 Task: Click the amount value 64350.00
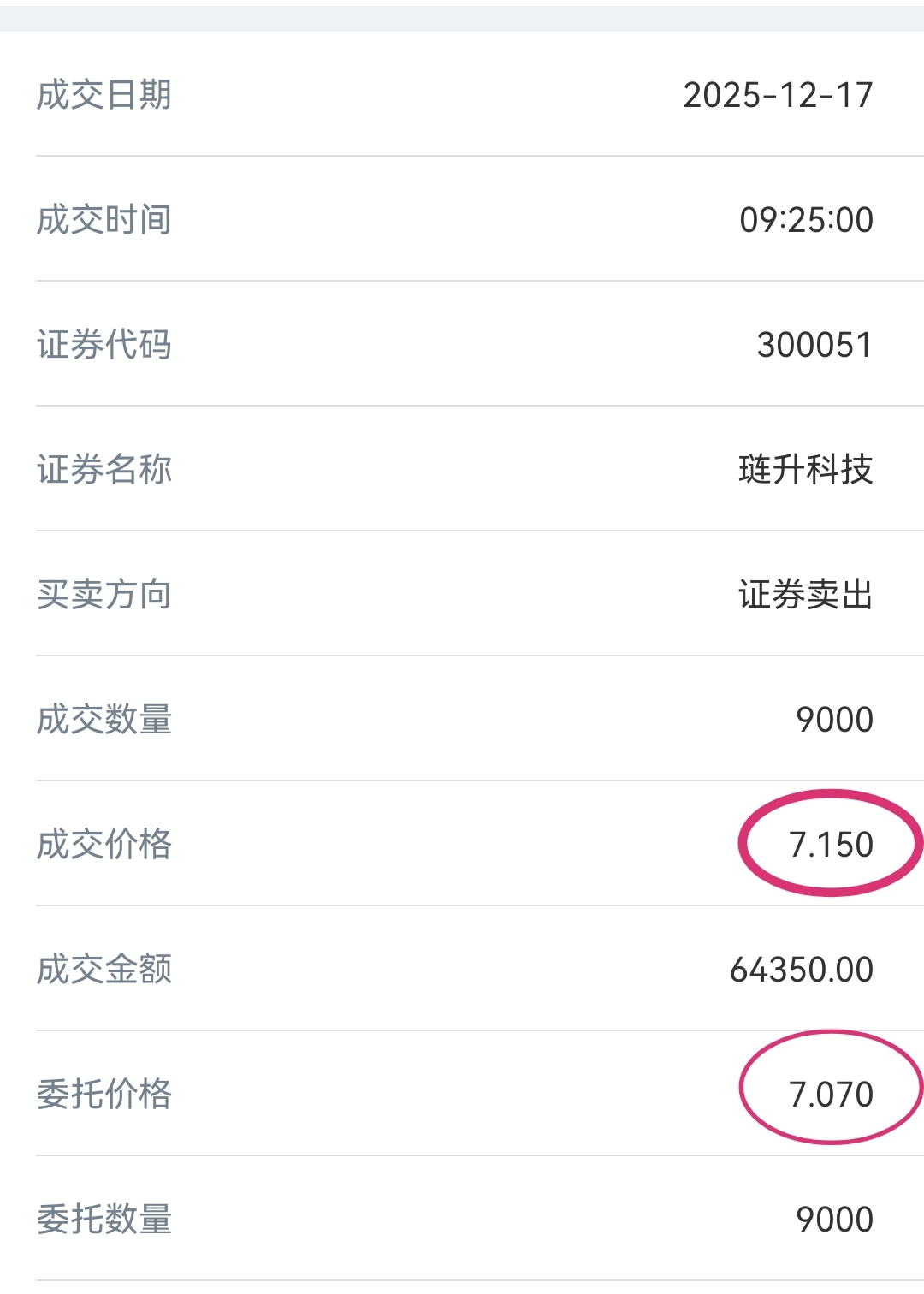(802, 970)
